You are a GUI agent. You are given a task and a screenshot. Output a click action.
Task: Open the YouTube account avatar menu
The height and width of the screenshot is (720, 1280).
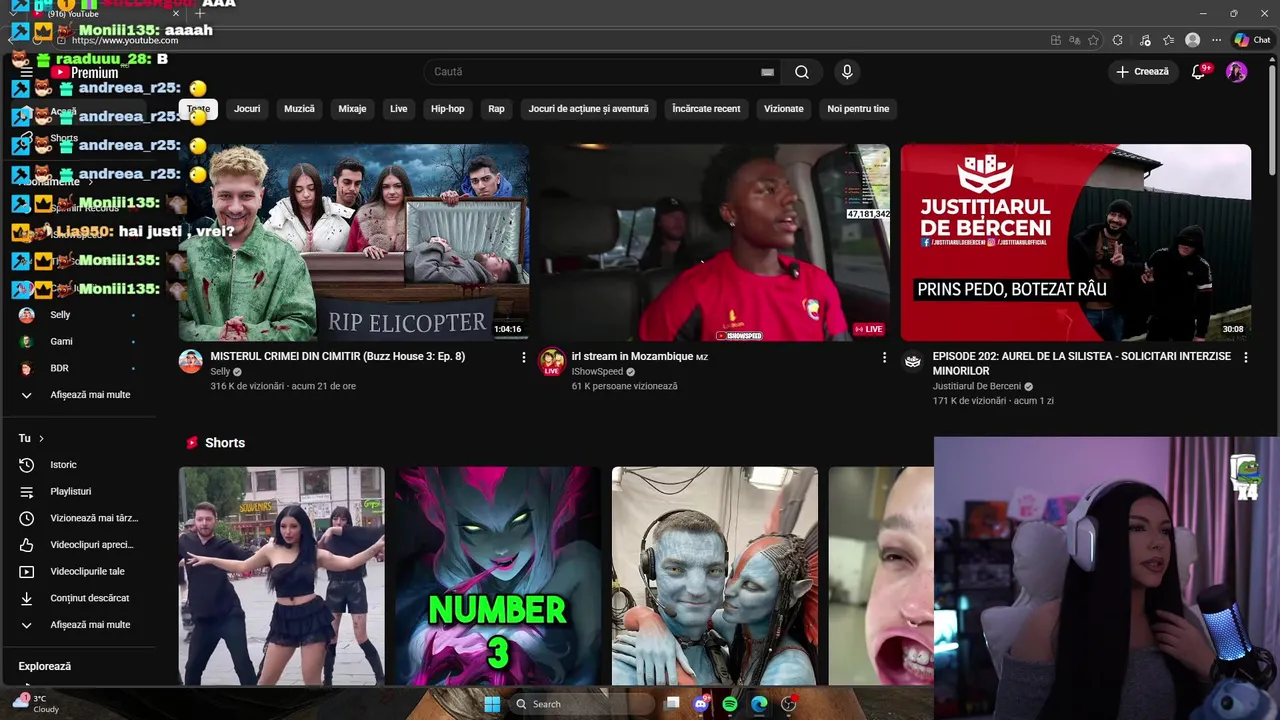(x=1237, y=72)
